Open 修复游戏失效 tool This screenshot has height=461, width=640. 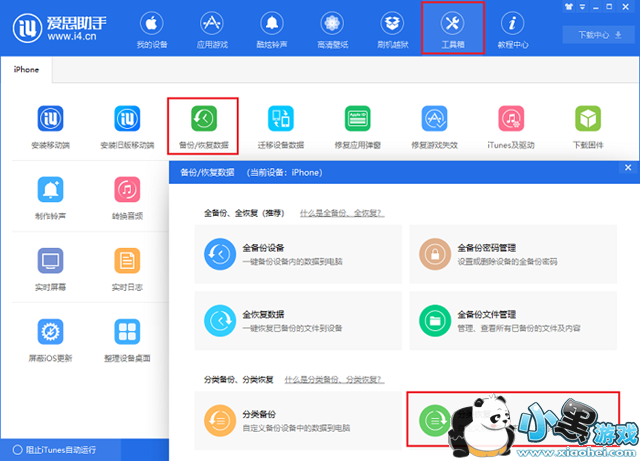pyautogui.click(x=434, y=127)
